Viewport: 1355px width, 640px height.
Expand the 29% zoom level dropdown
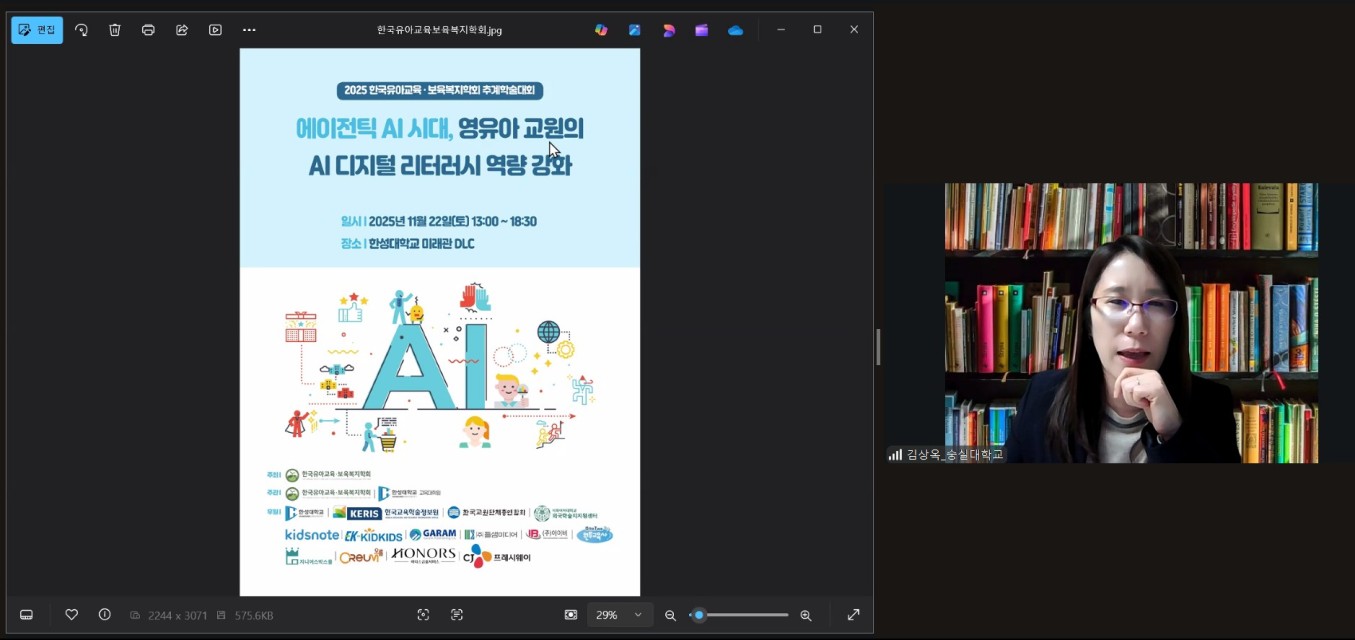pyautogui.click(x=638, y=615)
